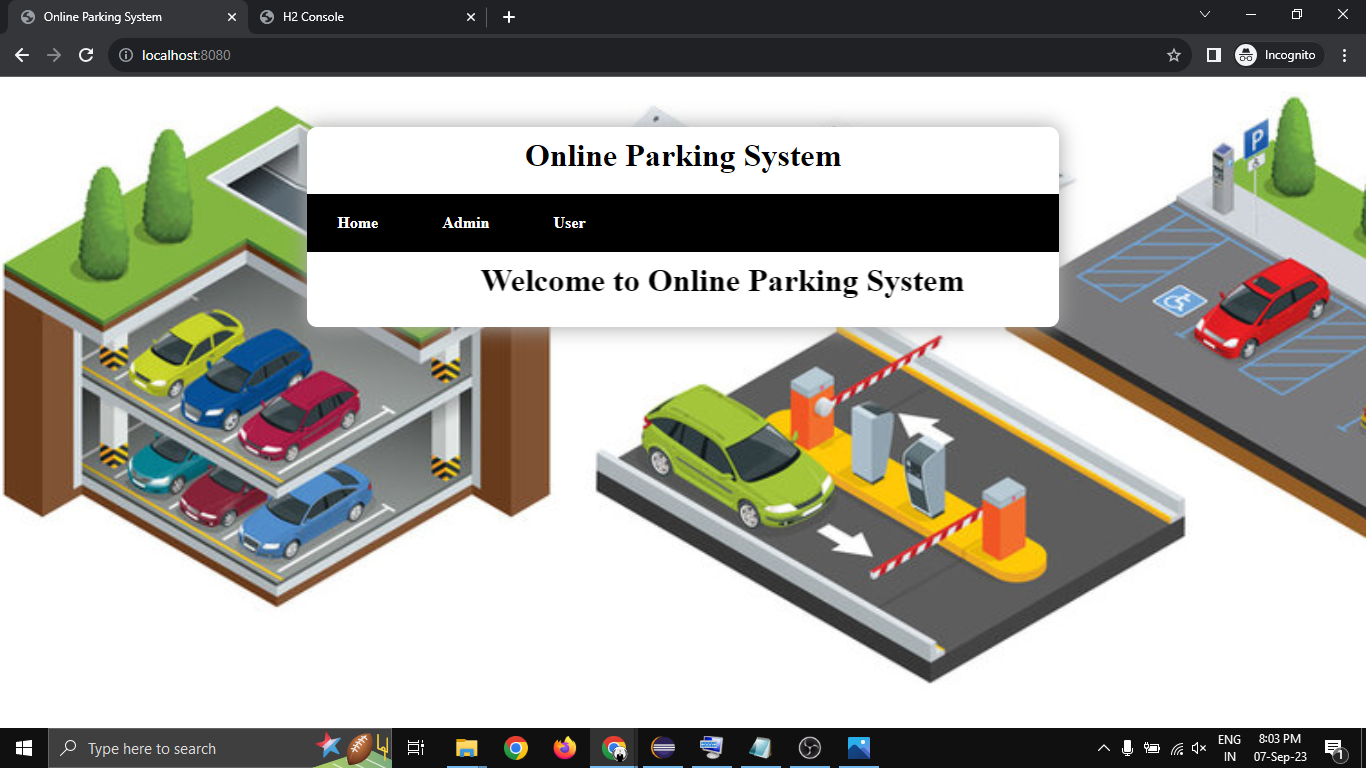Image resolution: width=1366 pixels, height=768 pixels.
Task: Toggle the browser side panel icon
Action: click(1213, 55)
